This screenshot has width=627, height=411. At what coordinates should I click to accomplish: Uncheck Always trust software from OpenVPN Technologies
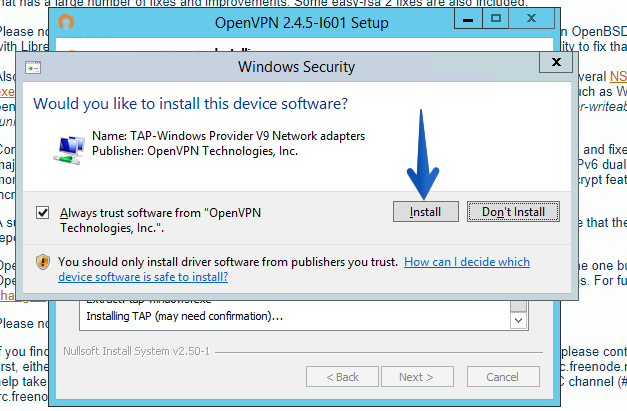[42, 212]
